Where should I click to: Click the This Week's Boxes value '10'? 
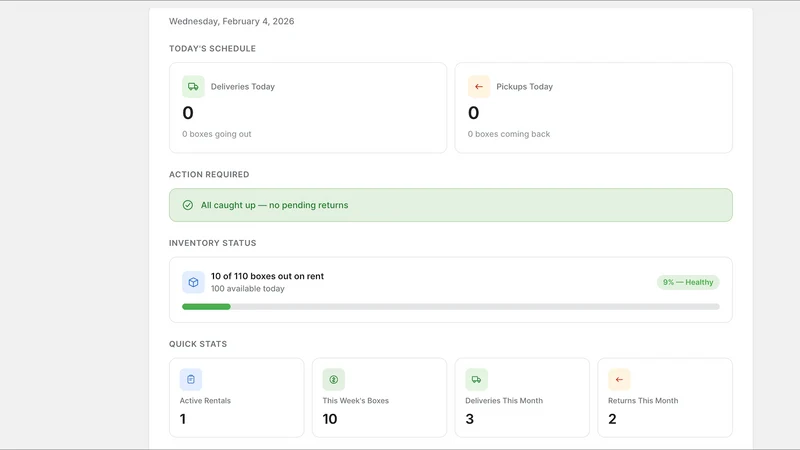tap(330, 419)
